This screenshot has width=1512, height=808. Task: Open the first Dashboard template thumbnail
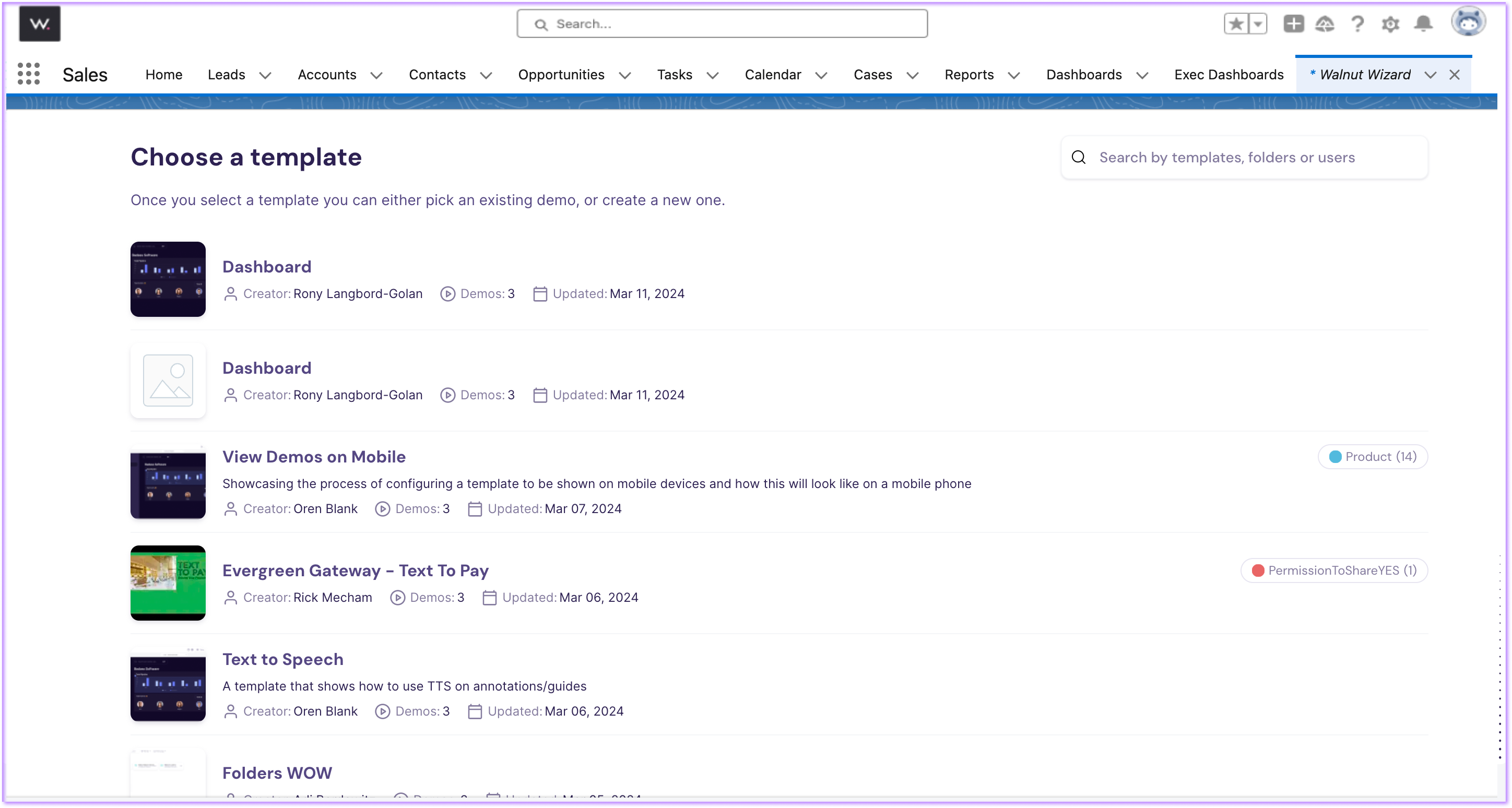168,279
